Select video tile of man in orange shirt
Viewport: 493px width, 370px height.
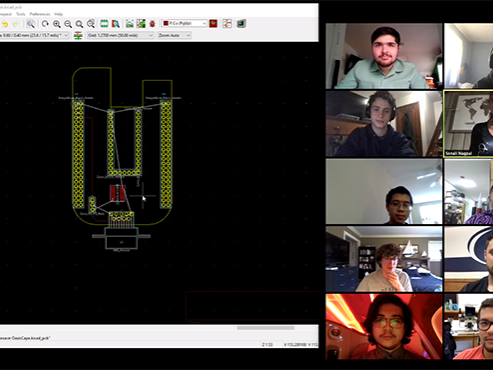[x=468, y=327]
